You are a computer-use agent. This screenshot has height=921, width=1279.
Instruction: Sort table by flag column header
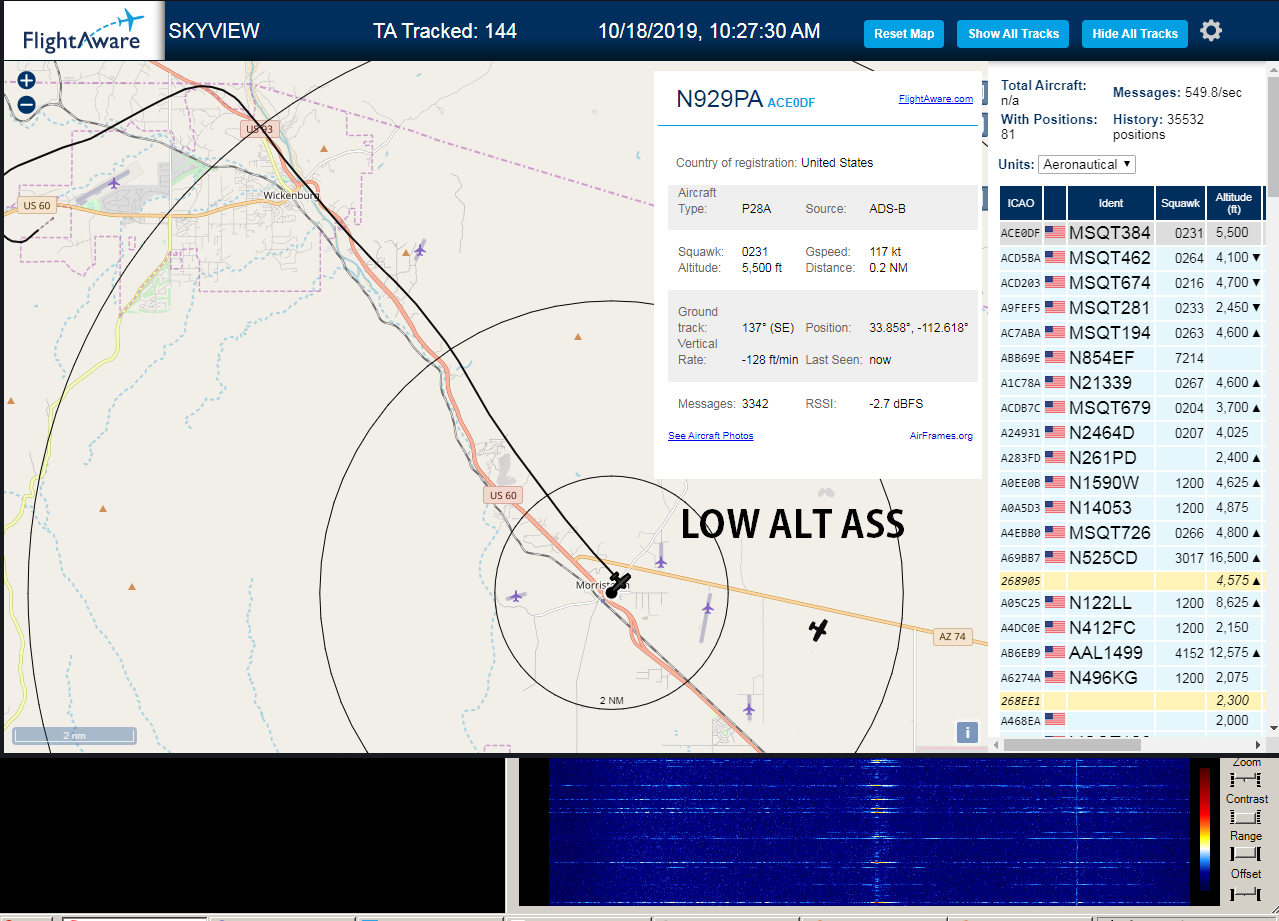pos(1055,203)
